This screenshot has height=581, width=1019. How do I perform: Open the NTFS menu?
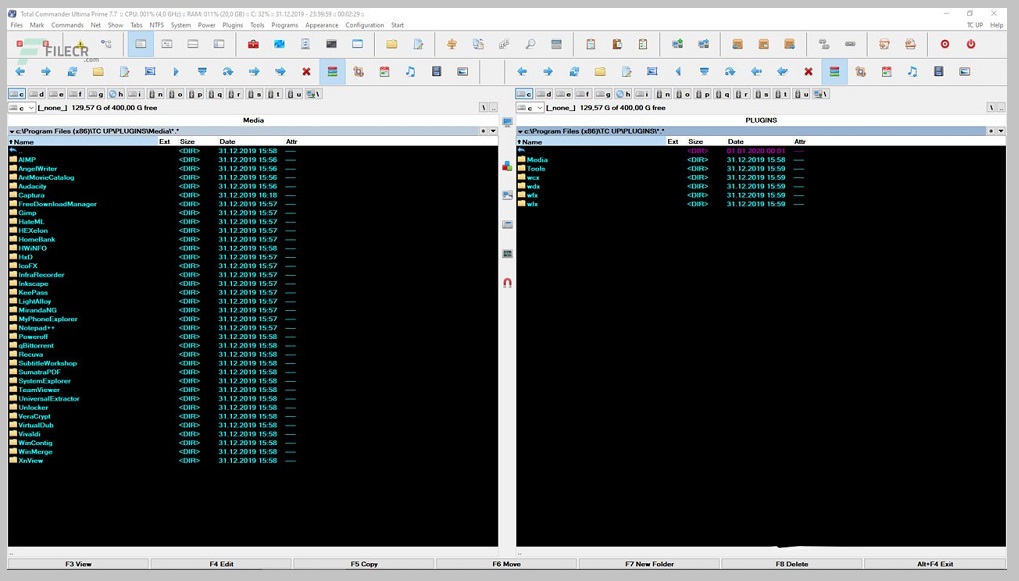[157, 25]
